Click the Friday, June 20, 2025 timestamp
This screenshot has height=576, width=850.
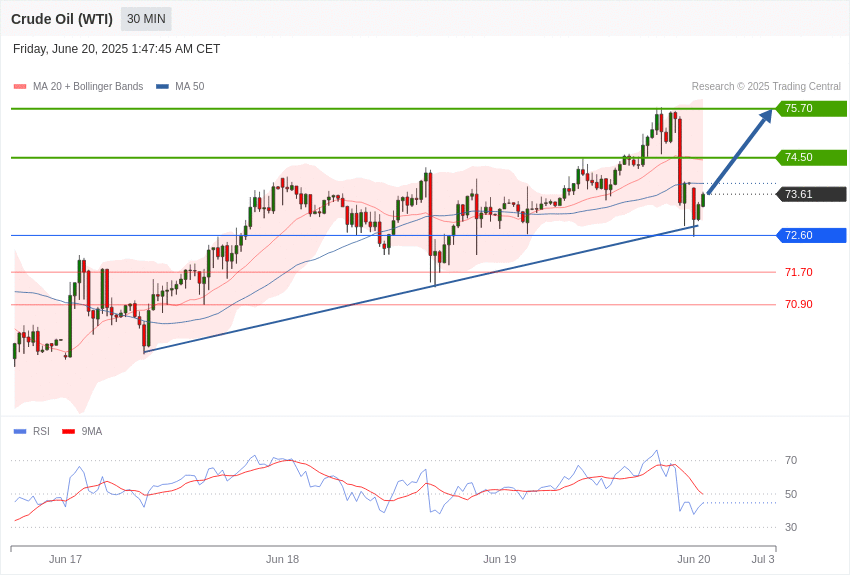[117, 49]
